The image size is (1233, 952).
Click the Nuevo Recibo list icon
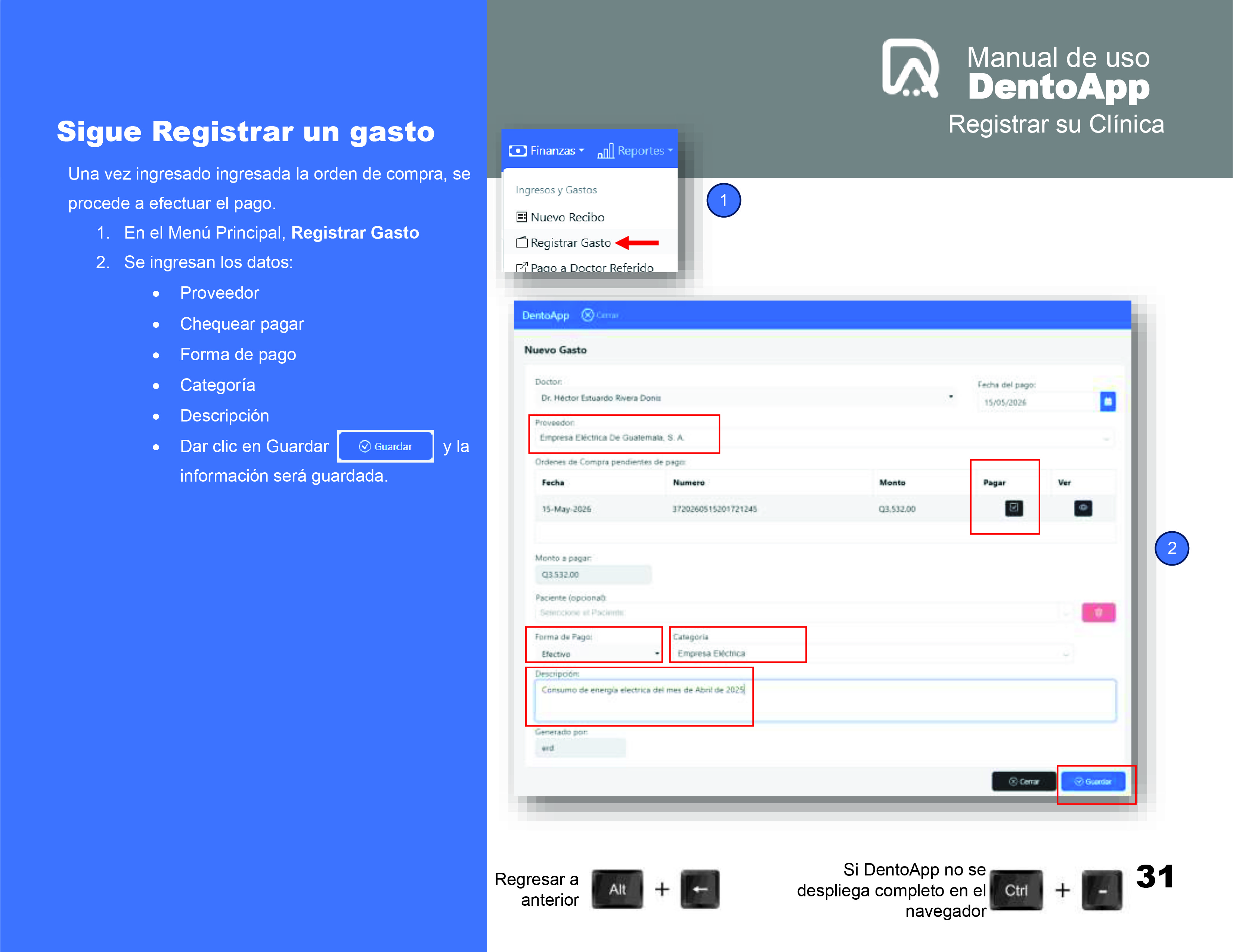522,217
